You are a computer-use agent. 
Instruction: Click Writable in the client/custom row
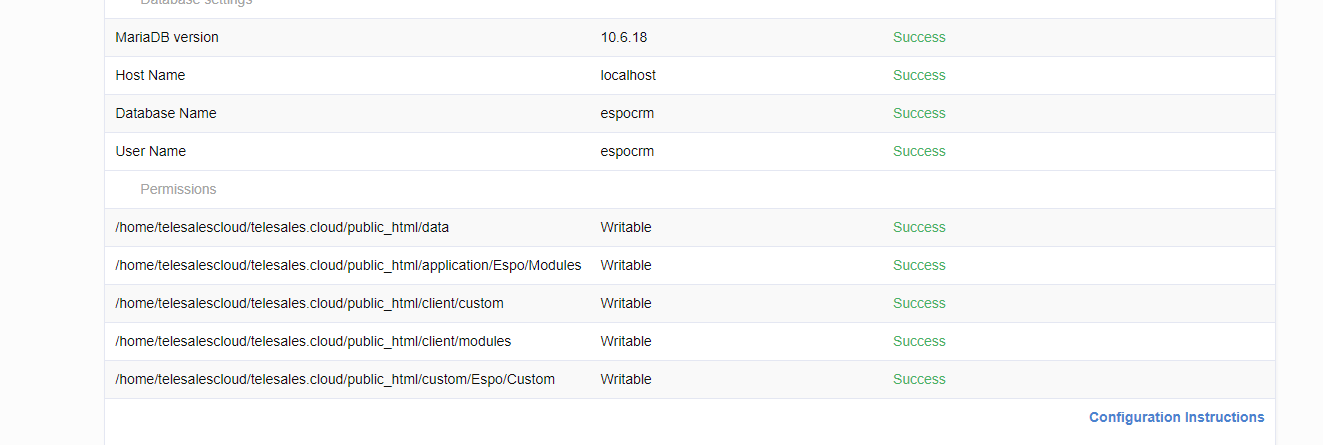[x=626, y=303]
